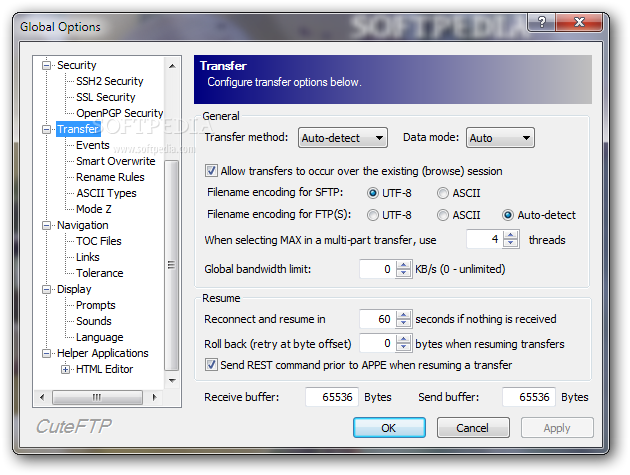Increase the global bandwidth limit
The image size is (630, 475).
(403, 265)
